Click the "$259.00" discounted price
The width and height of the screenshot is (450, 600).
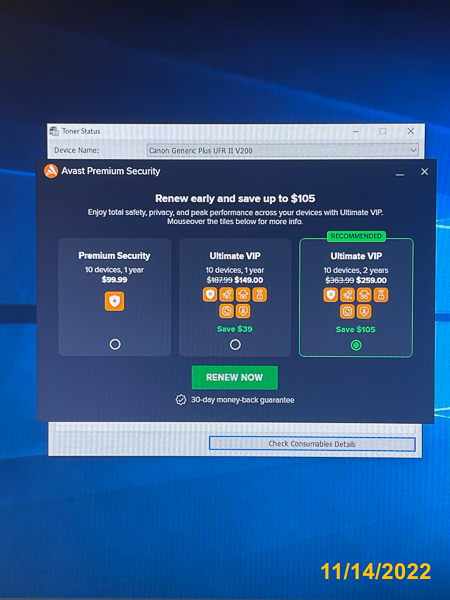pyautogui.click(x=371, y=280)
